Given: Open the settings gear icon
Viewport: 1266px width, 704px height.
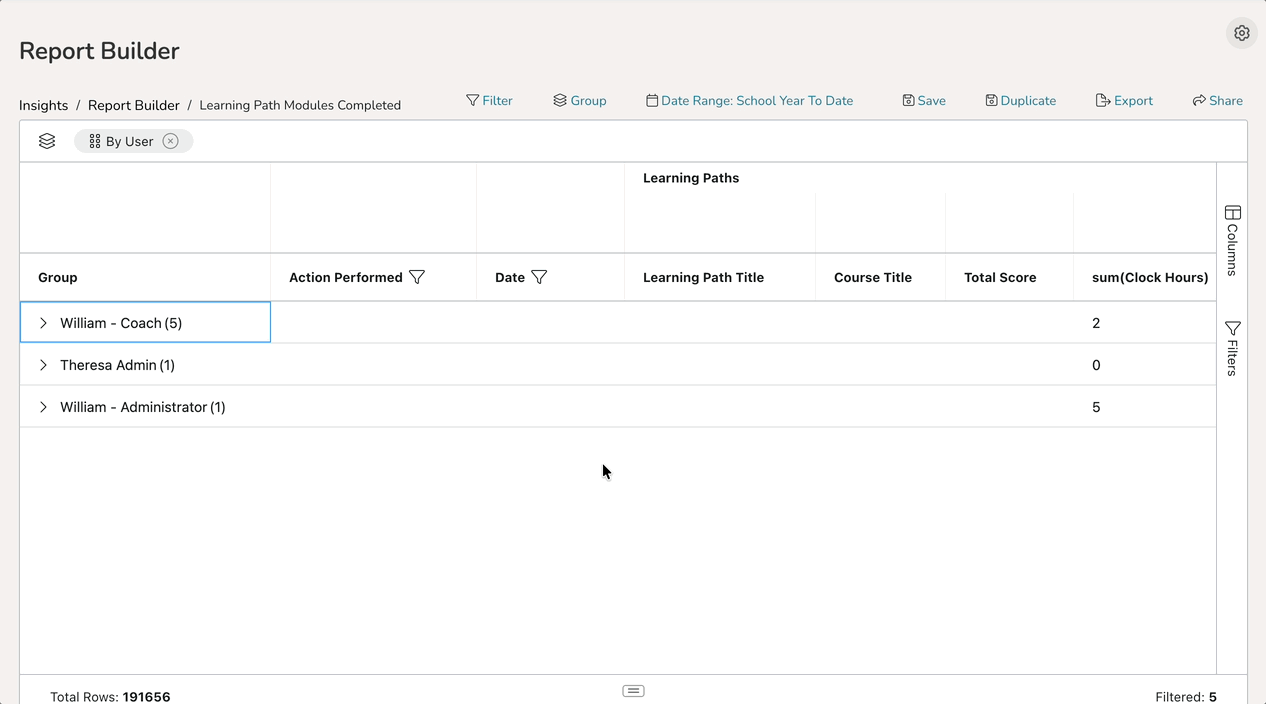Looking at the screenshot, I should [1241, 33].
